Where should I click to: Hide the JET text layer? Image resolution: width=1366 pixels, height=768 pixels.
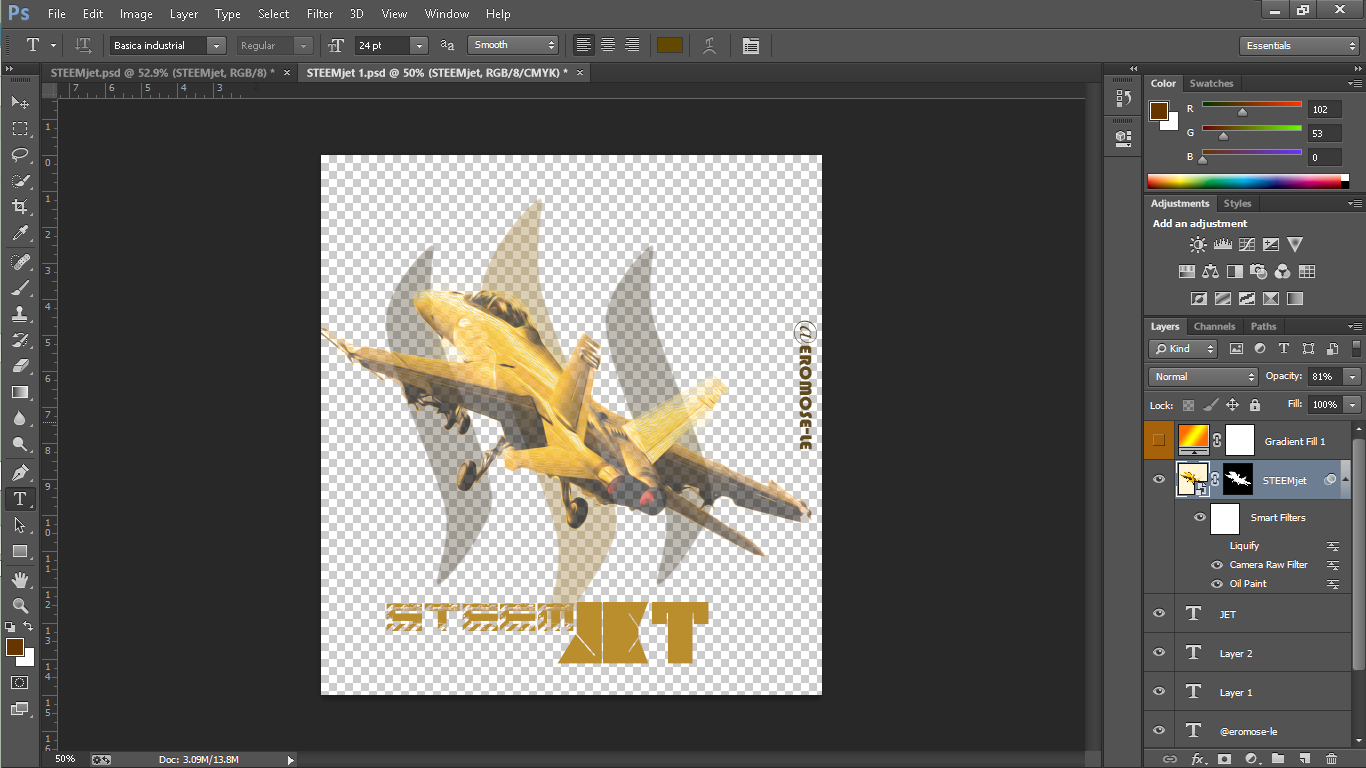click(1159, 614)
